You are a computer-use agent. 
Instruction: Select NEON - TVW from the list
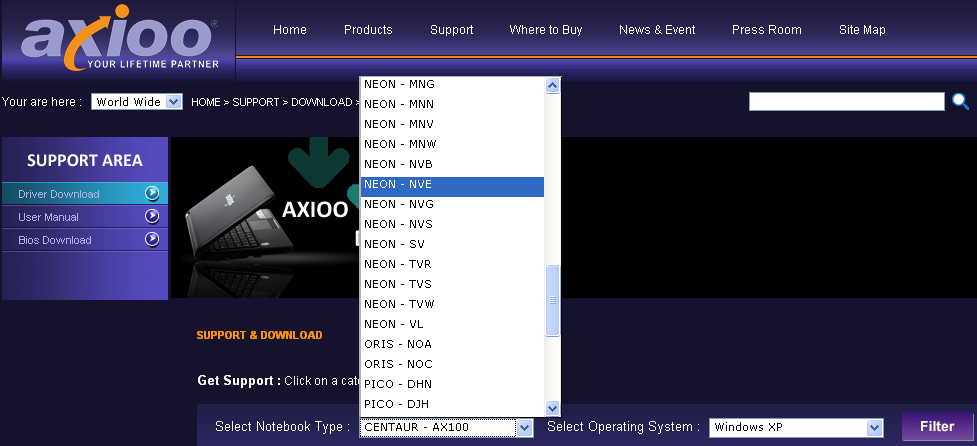[x=452, y=304]
